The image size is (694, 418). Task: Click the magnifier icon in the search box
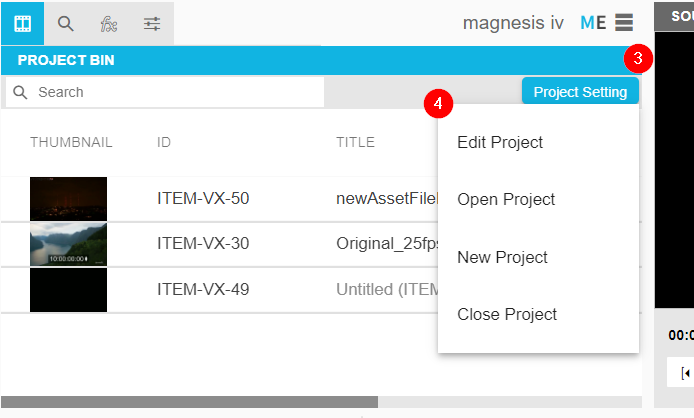coord(20,92)
